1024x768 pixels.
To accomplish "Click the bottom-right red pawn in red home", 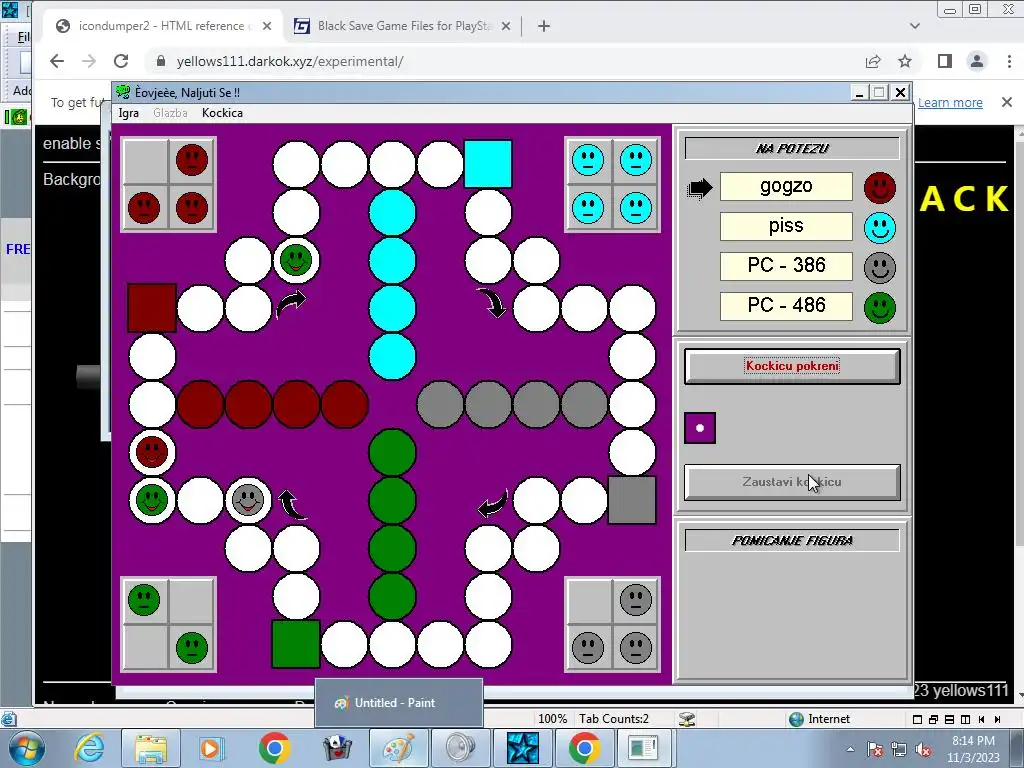I will [192, 208].
